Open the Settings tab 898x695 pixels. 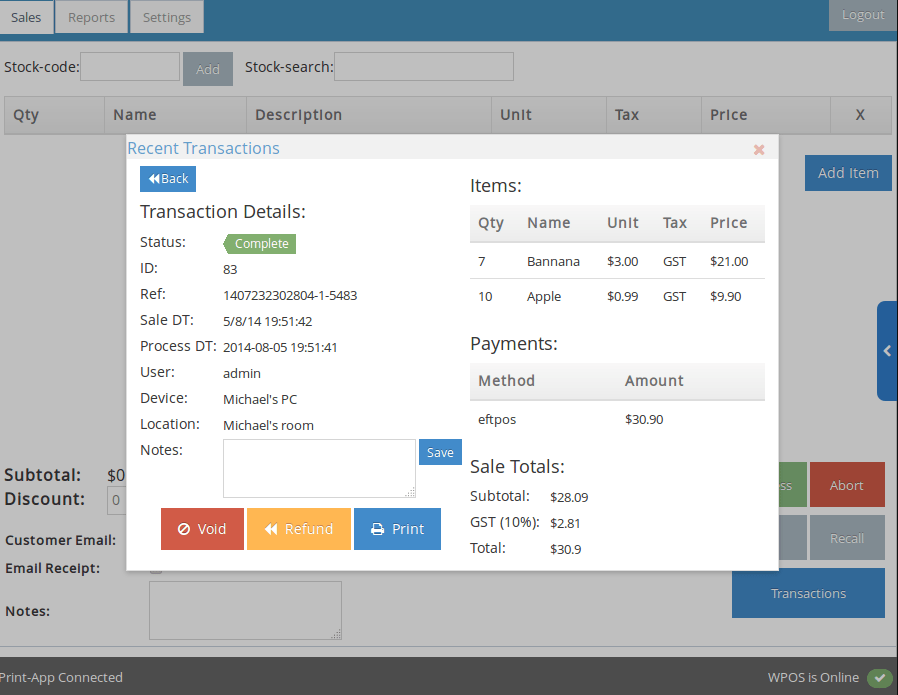[x=167, y=17]
